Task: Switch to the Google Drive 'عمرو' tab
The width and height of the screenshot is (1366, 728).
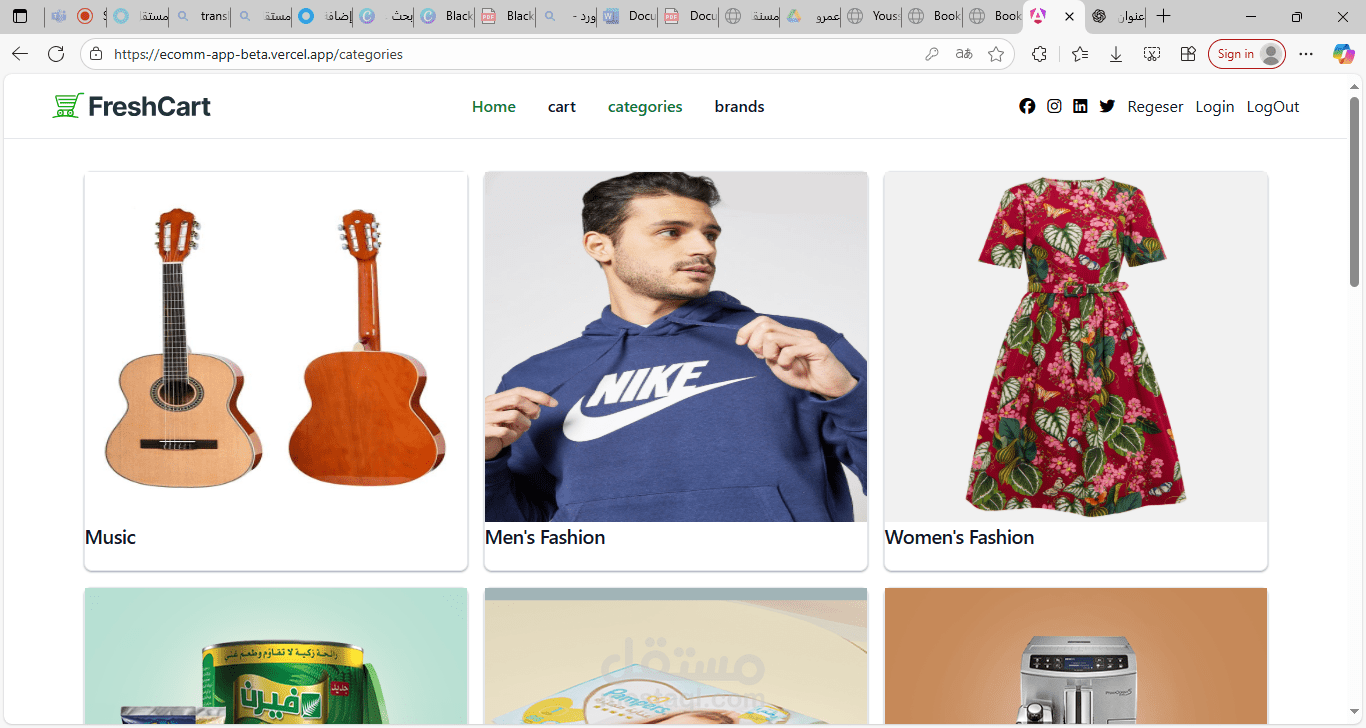Action: tap(811, 16)
